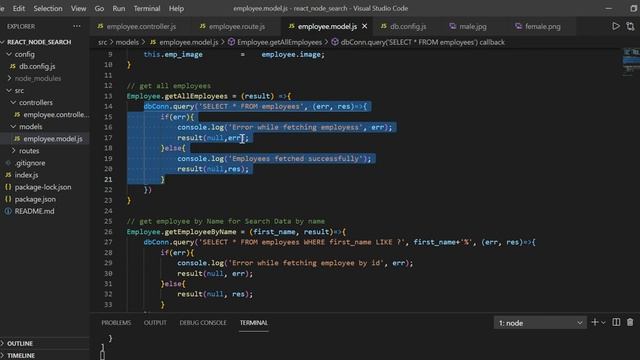
Task: Click the db.config.js JS icon in explorer
Action: pyautogui.click(x=13, y=66)
